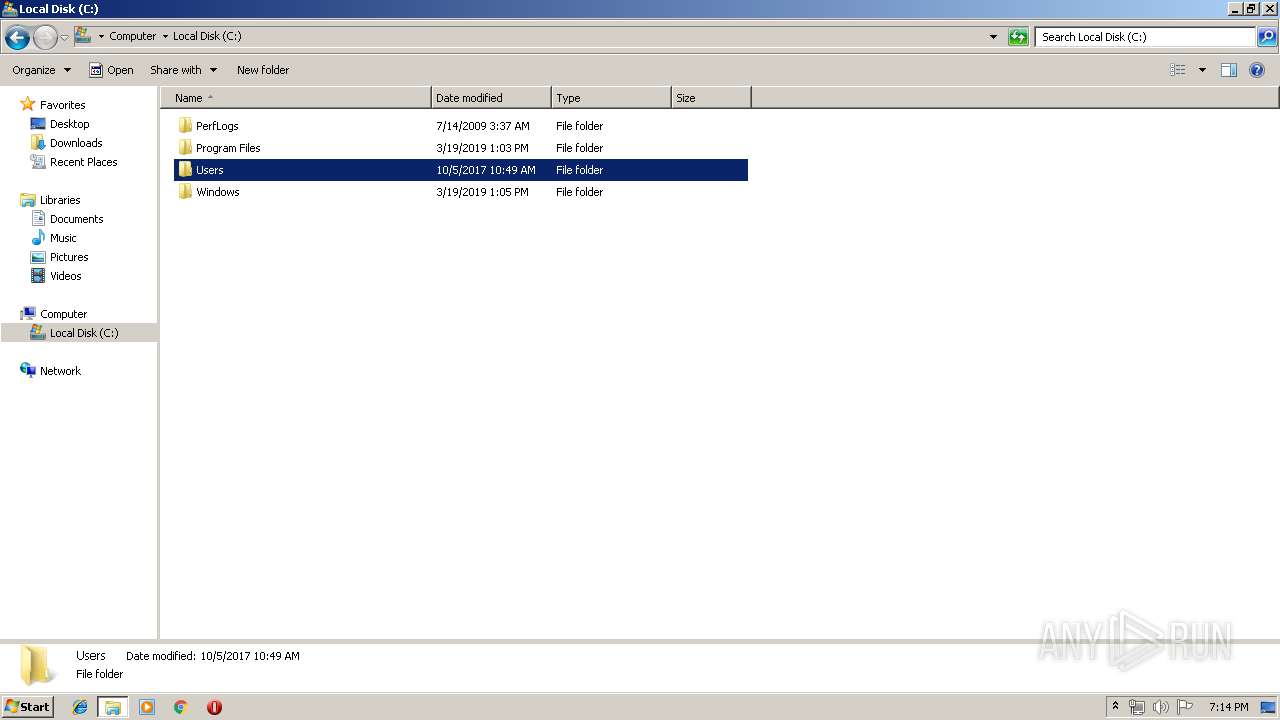Click Windows date 3/19/2019 1:05 PM
This screenshot has height=720, width=1280.
pos(482,192)
